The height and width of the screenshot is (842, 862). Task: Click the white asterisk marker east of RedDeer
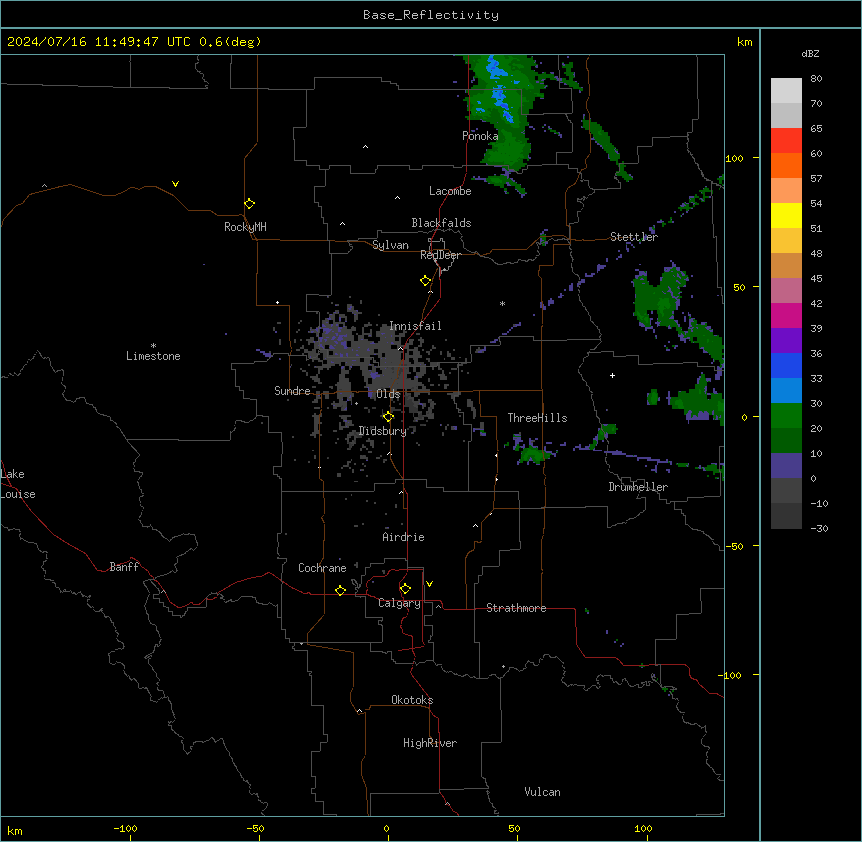coord(502,303)
